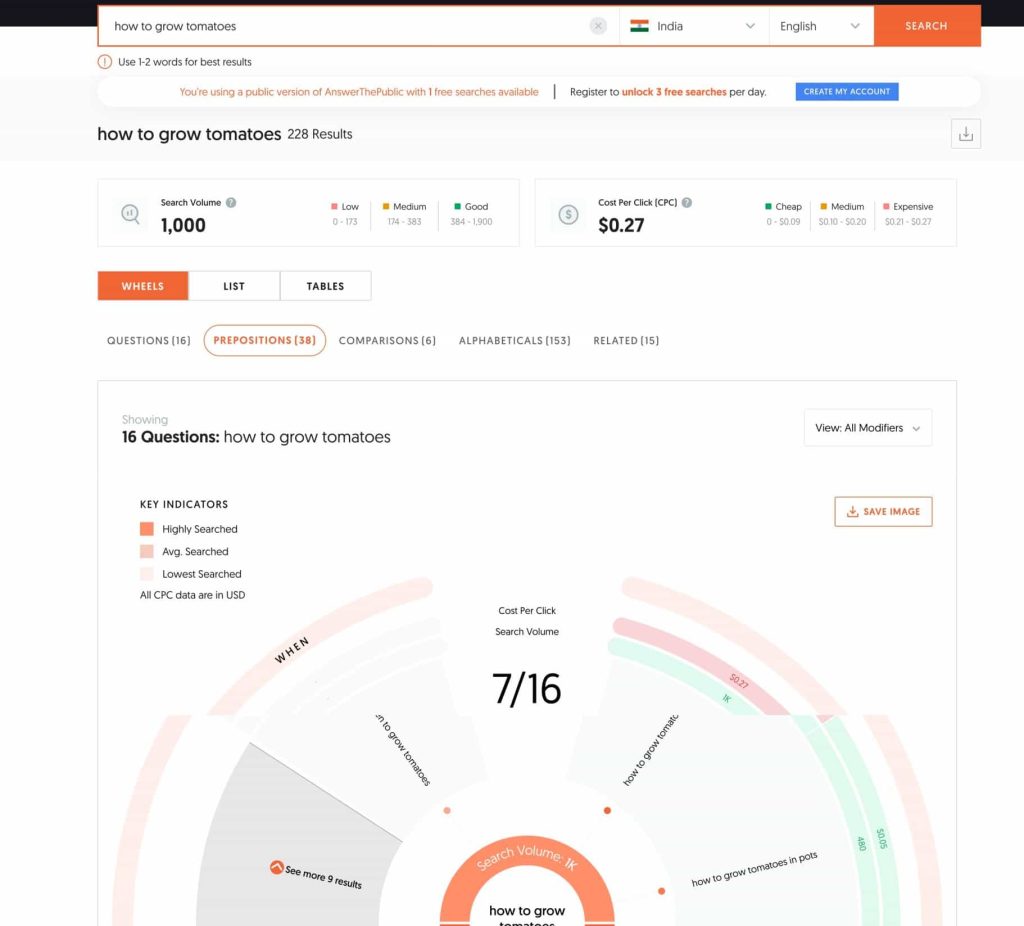Click the Search Volume Medium 174 - 383 legend
The height and width of the screenshot is (926, 1024).
click(x=404, y=214)
